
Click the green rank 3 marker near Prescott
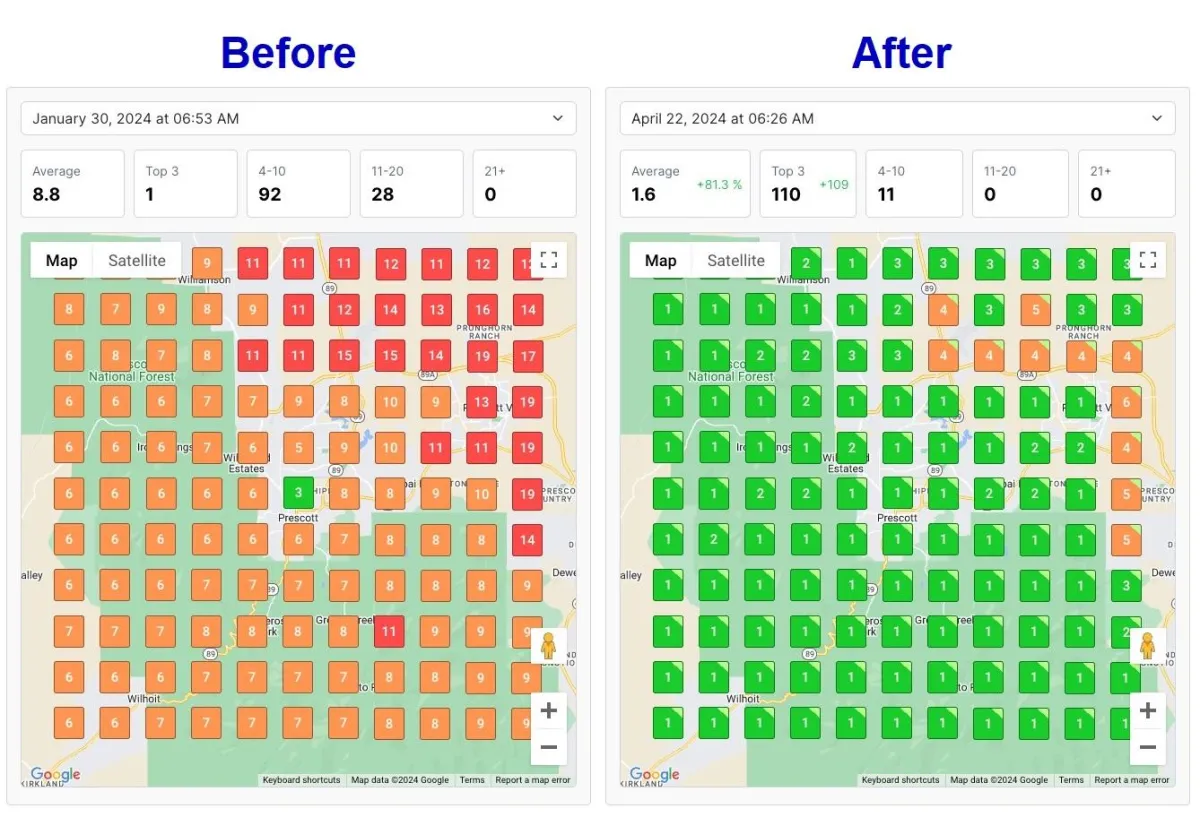(x=298, y=492)
